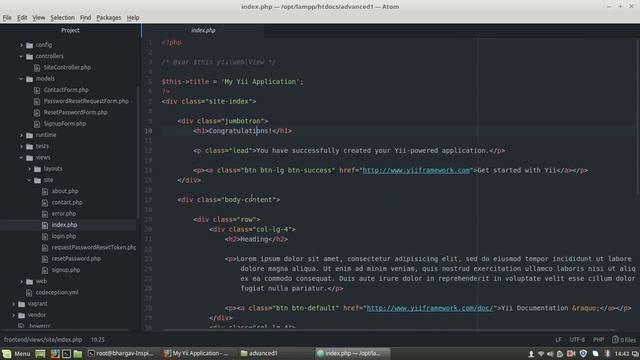Select index.php in the tree view
Image resolution: width=640 pixels, height=360 pixels.
64,225
